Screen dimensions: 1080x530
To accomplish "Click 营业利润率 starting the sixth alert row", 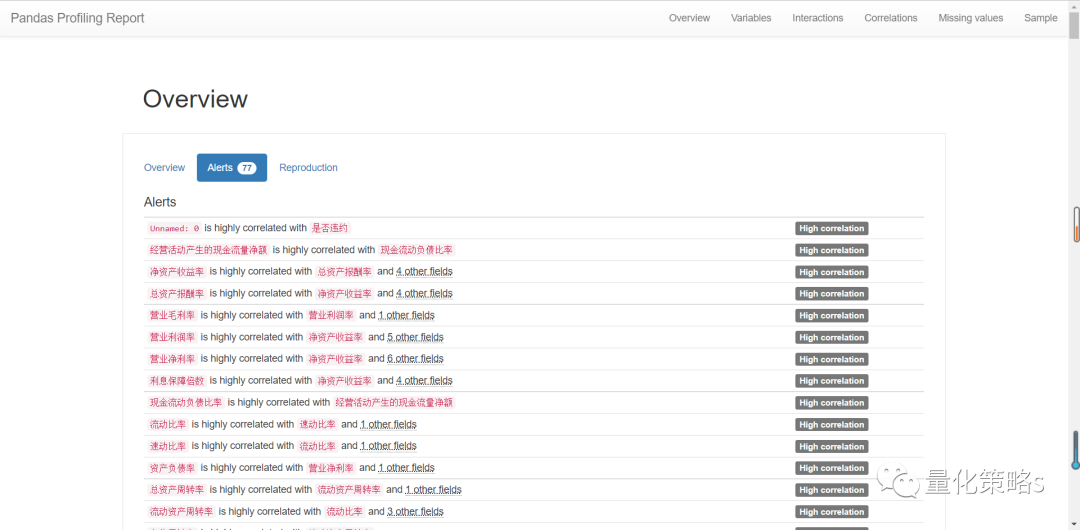I will [172, 337].
